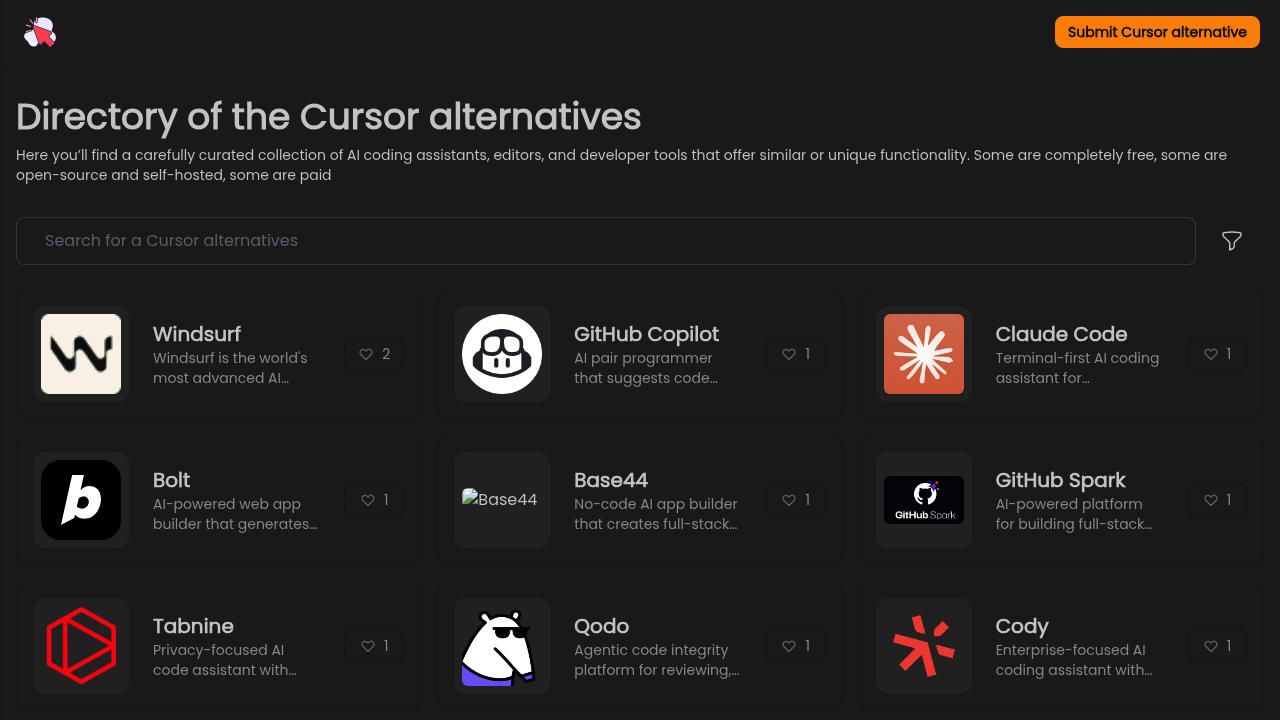
Task: Click the Submit Cursor alternative button
Action: point(1157,31)
